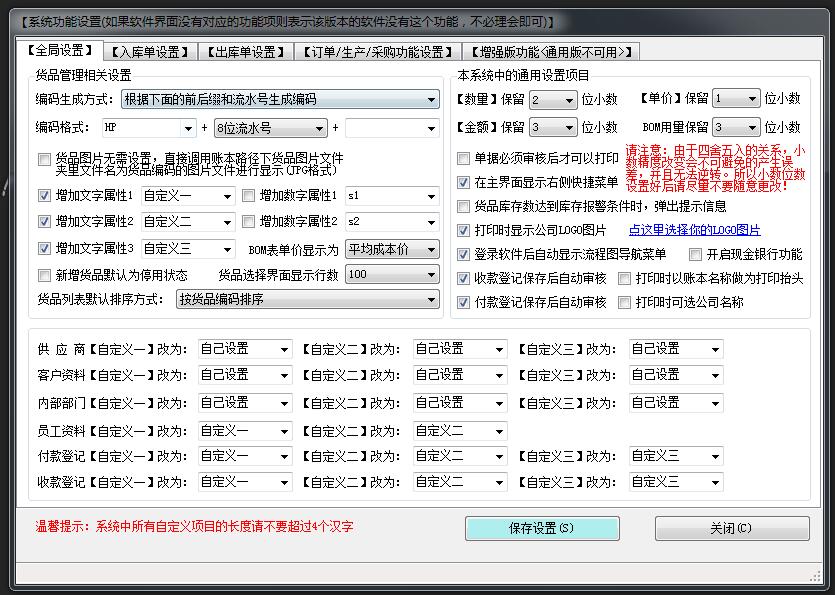Enable 单据必须审核后才可以打印
The height and width of the screenshot is (595, 835).
coord(464,159)
